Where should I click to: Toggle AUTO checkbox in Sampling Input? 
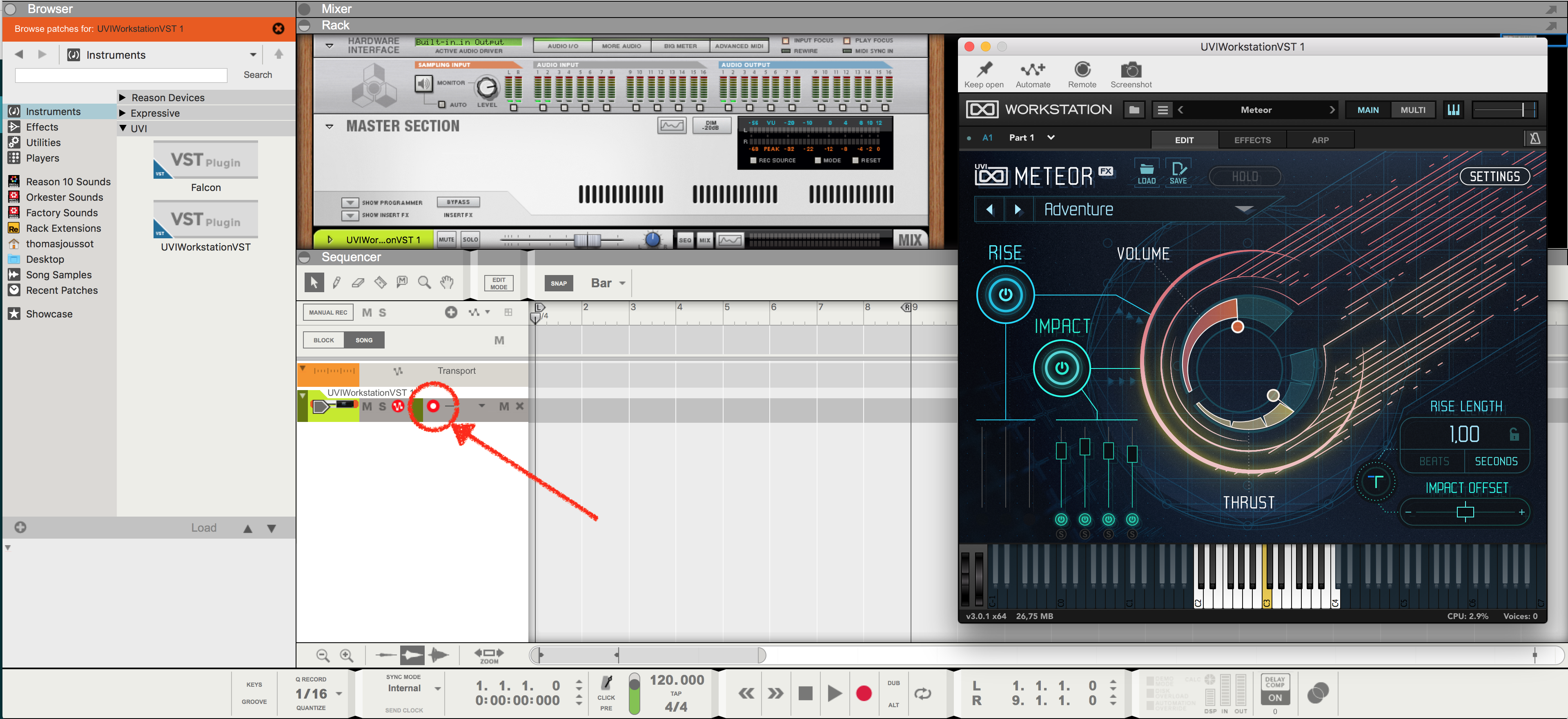pyautogui.click(x=442, y=104)
